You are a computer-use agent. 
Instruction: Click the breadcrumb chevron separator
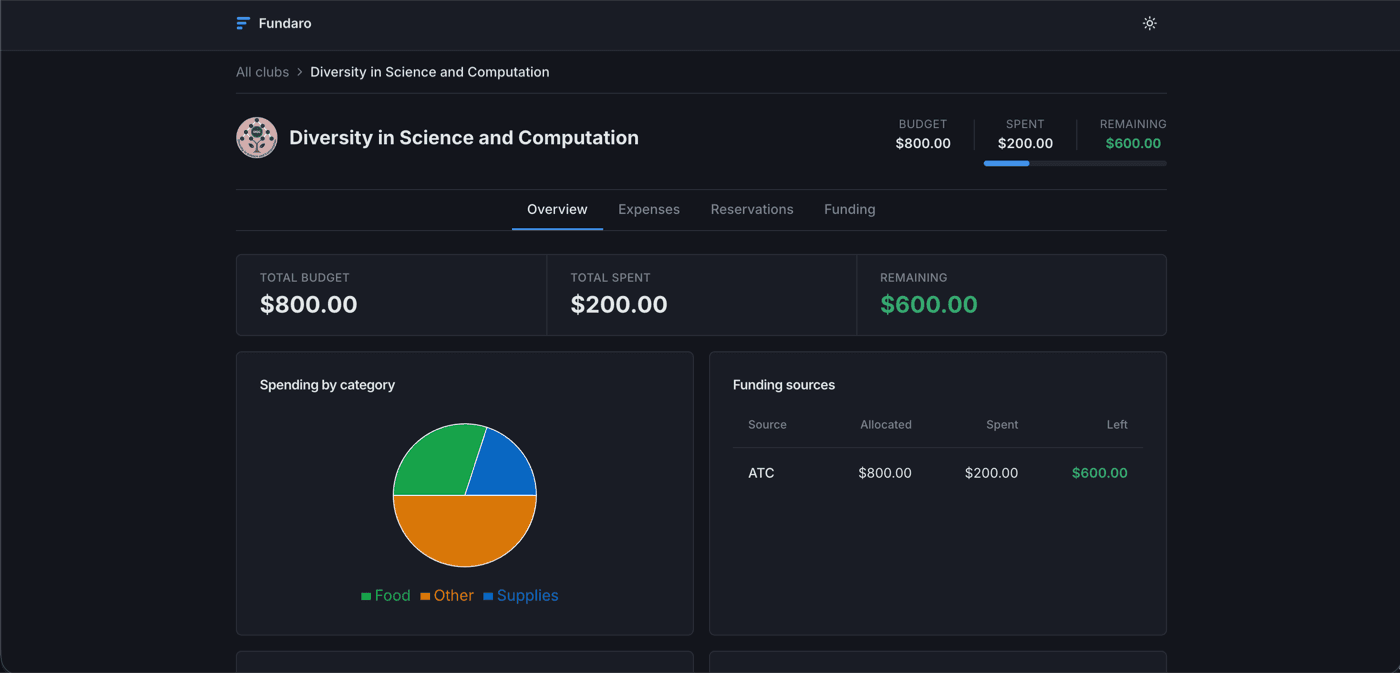click(299, 72)
